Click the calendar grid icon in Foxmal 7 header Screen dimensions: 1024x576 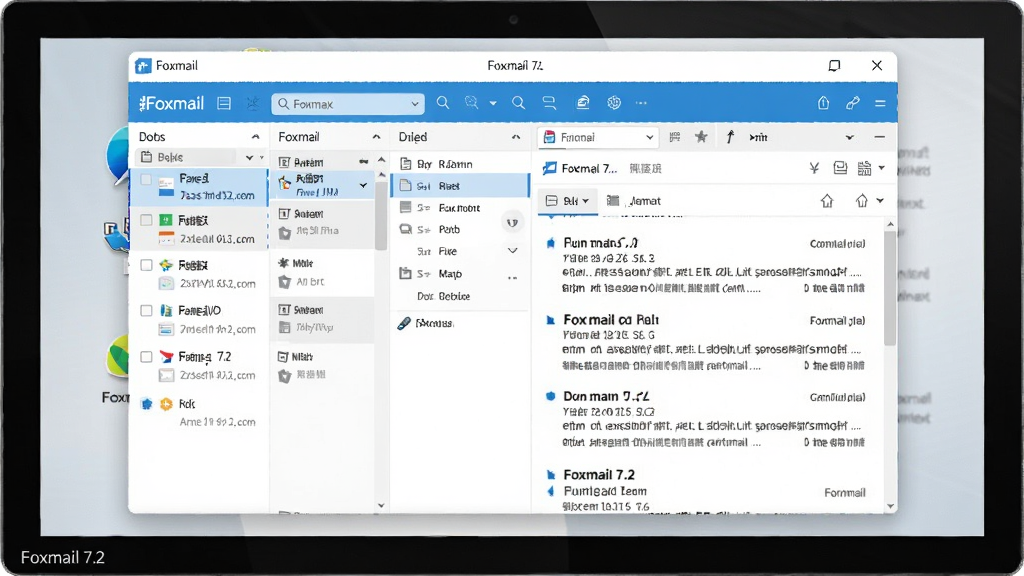865,168
